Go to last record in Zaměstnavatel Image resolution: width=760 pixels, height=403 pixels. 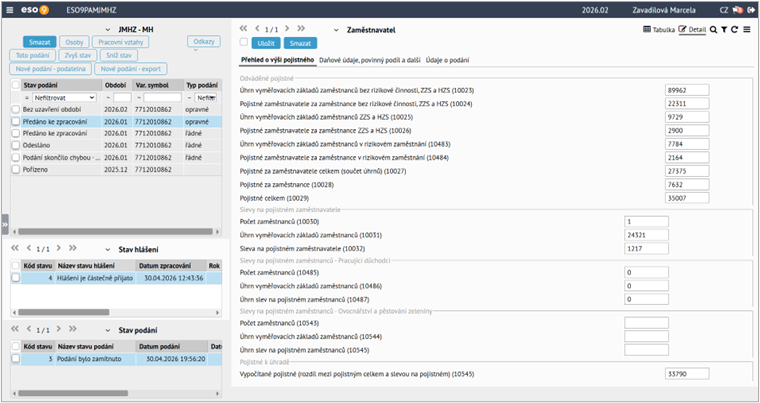click(301, 29)
